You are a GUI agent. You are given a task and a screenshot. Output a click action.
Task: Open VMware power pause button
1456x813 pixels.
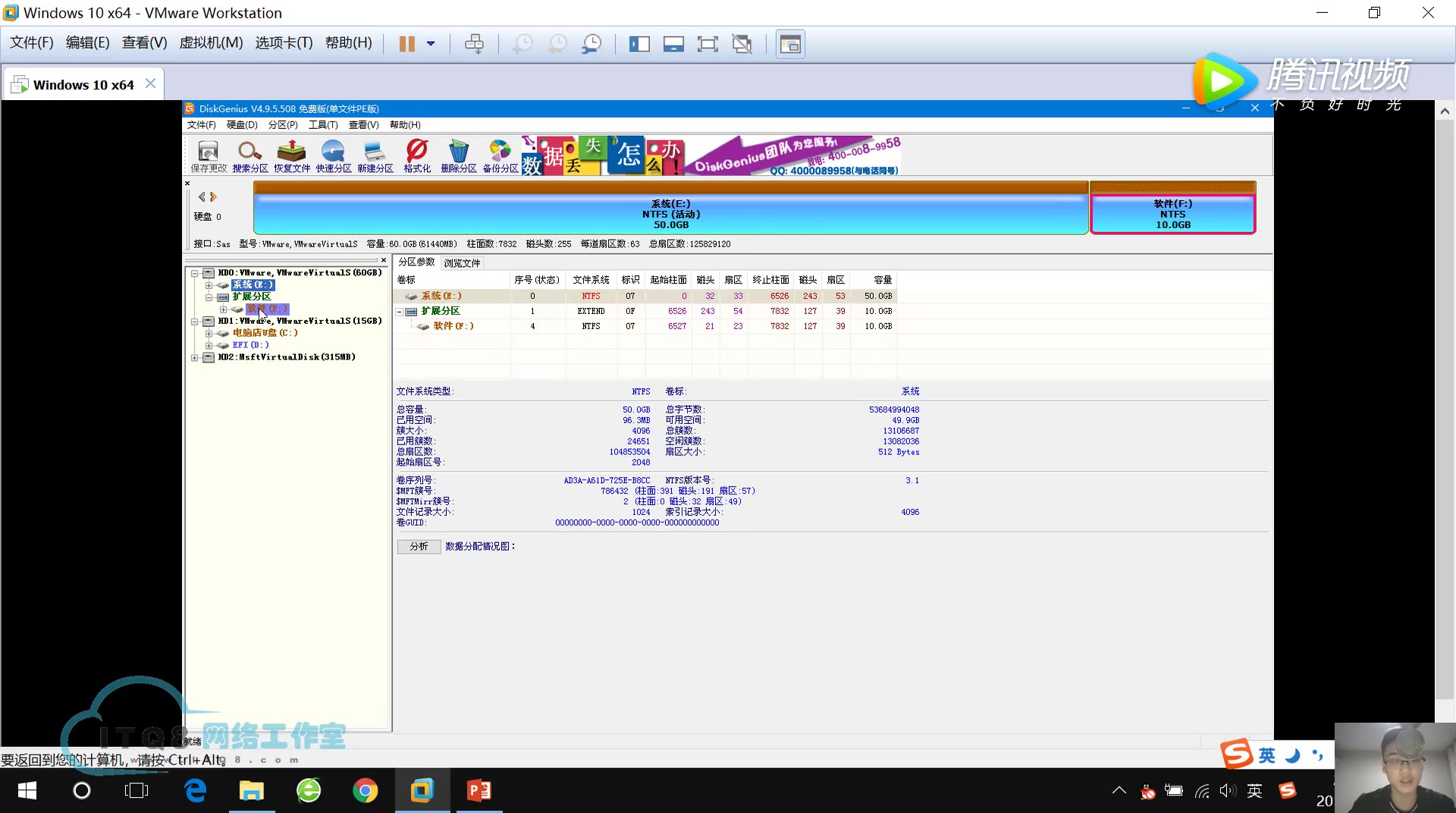tap(407, 44)
